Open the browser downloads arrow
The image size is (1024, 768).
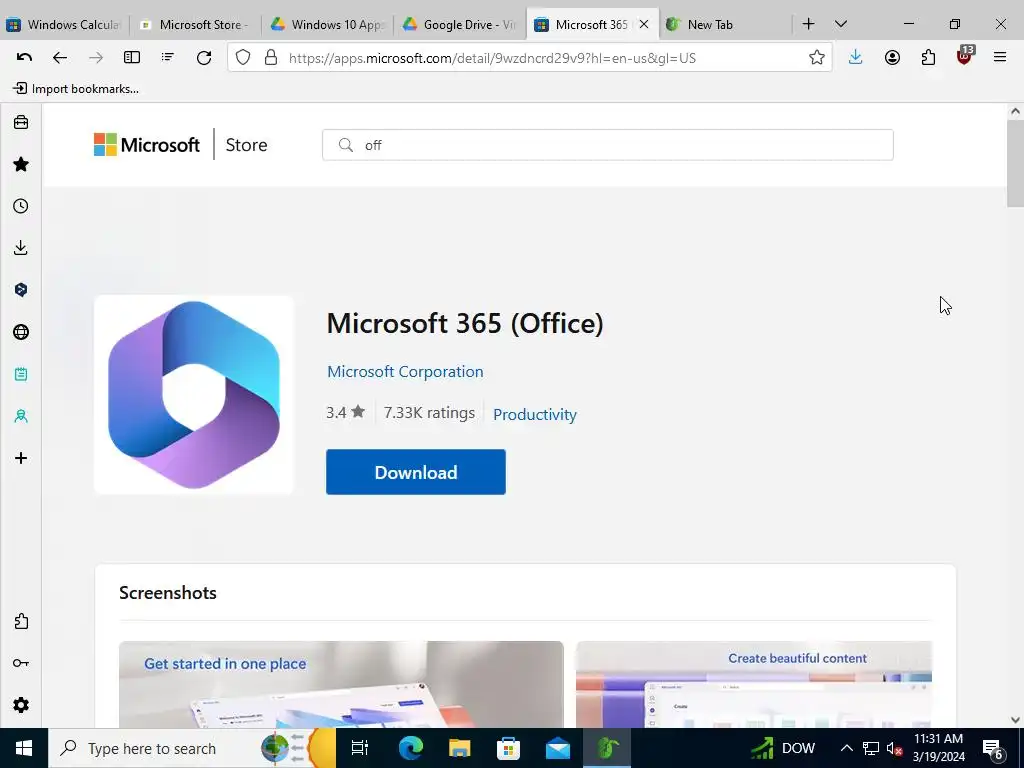coord(856,57)
